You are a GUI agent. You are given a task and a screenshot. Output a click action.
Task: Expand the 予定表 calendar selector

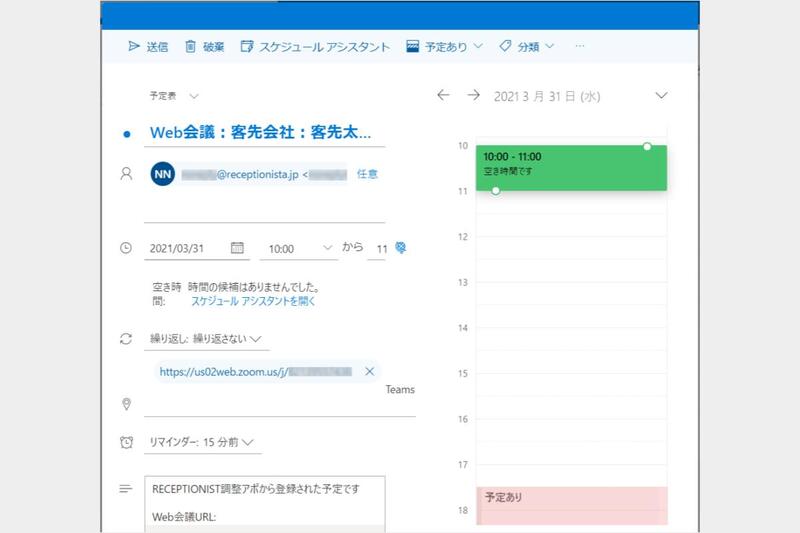pyautogui.click(x=174, y=96)
